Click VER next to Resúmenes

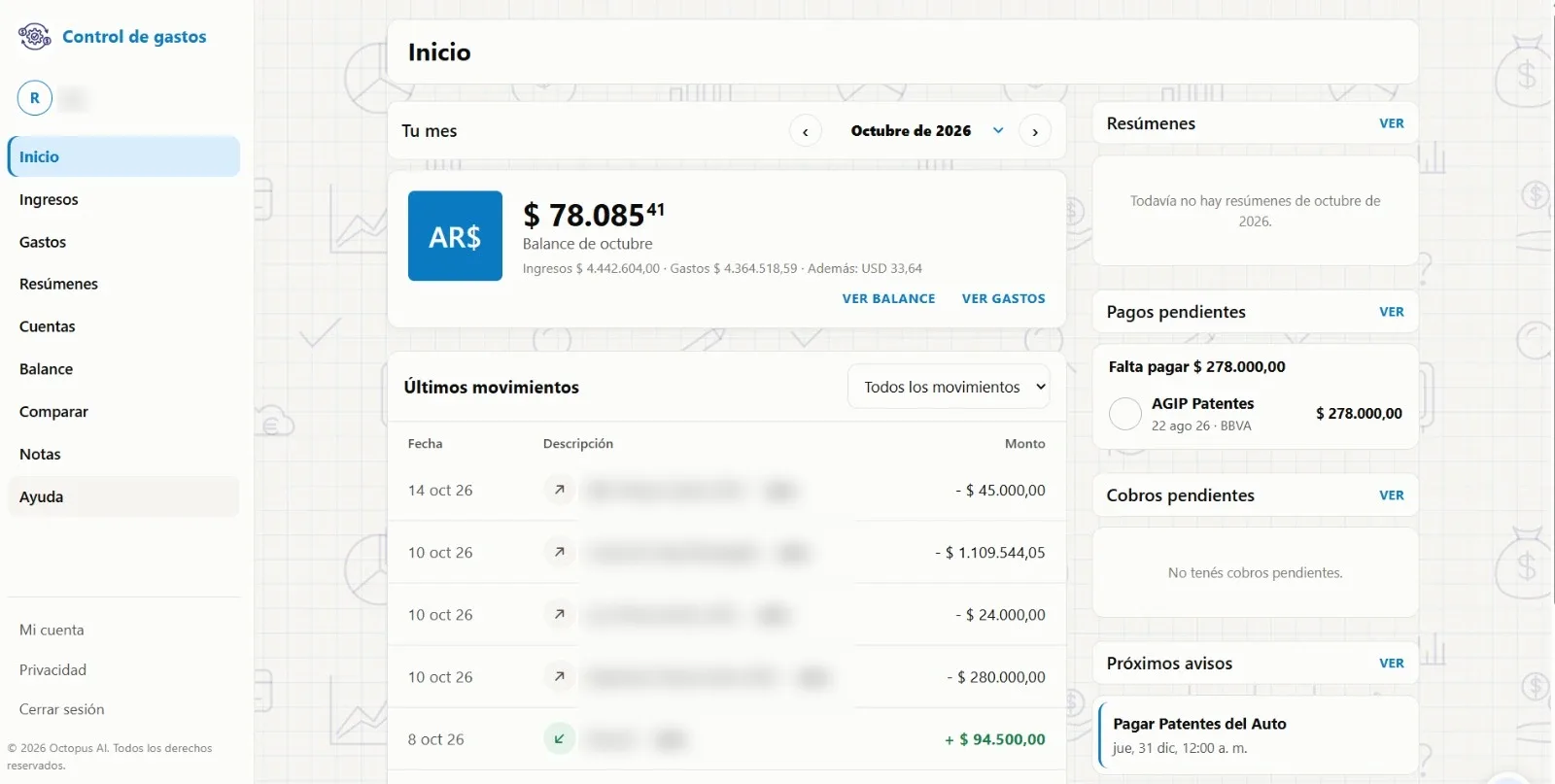1392,123
